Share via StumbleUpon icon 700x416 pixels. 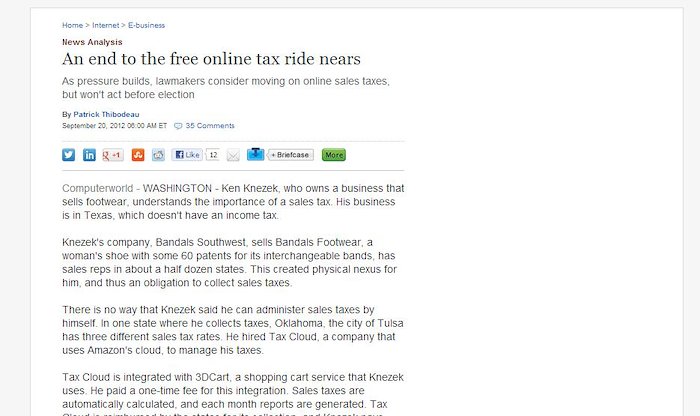pos(138,155)
